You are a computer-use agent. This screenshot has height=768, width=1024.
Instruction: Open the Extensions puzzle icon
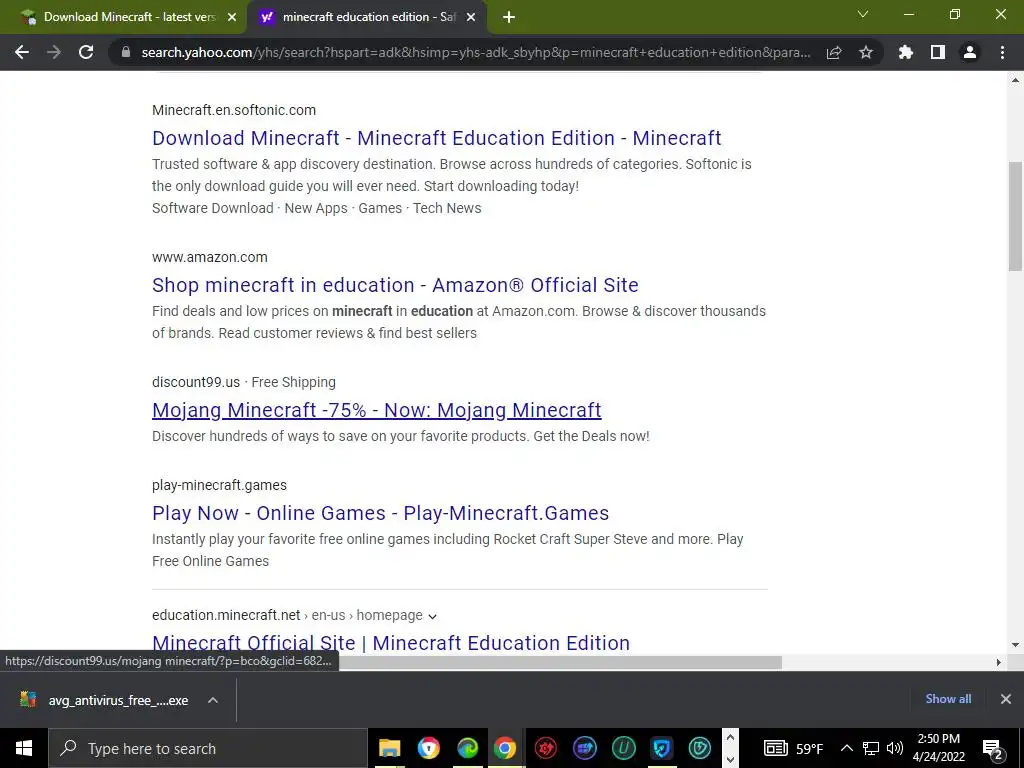906,52
